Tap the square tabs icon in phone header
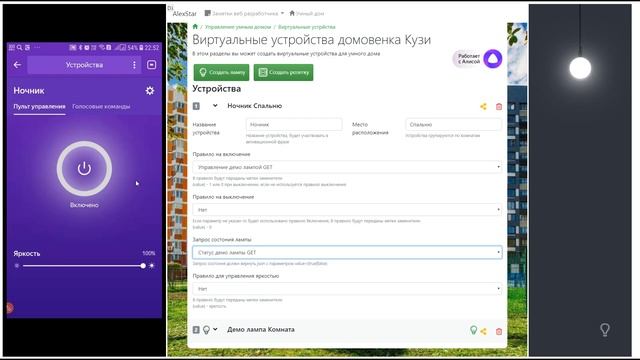The width and height of the screenshot is (640, 360). click(x=151, y=65)
